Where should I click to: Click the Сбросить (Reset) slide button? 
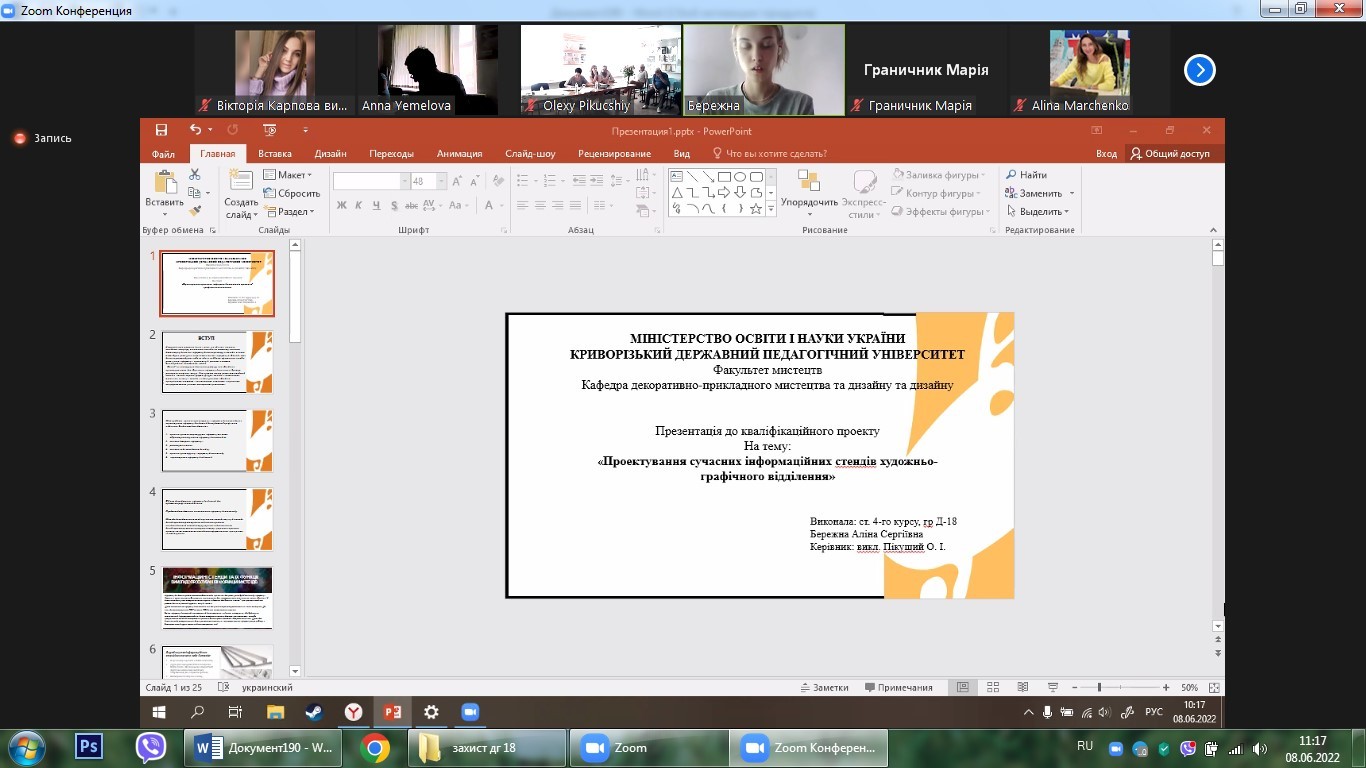291,193
